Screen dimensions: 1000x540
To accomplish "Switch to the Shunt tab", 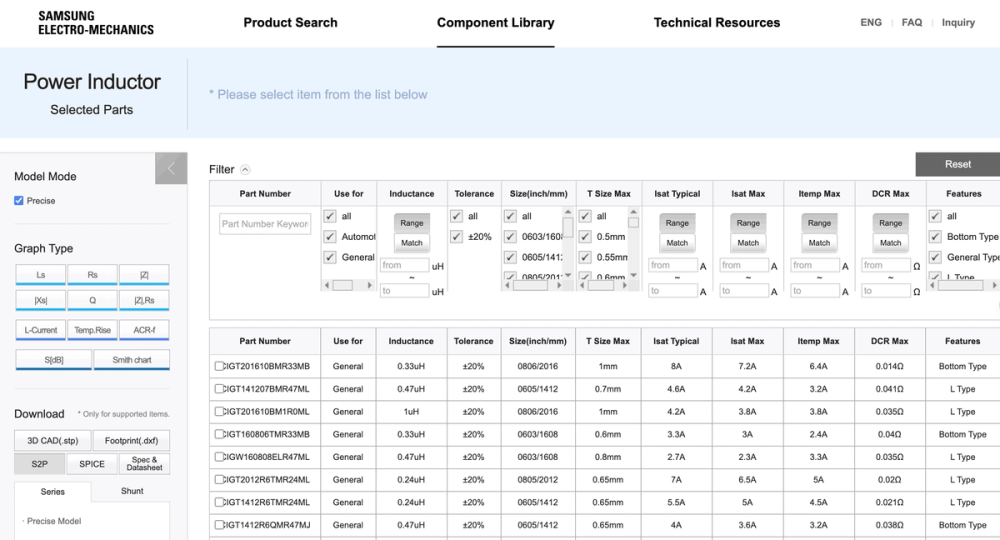I will pyautogui.click(x=132, y=491).
